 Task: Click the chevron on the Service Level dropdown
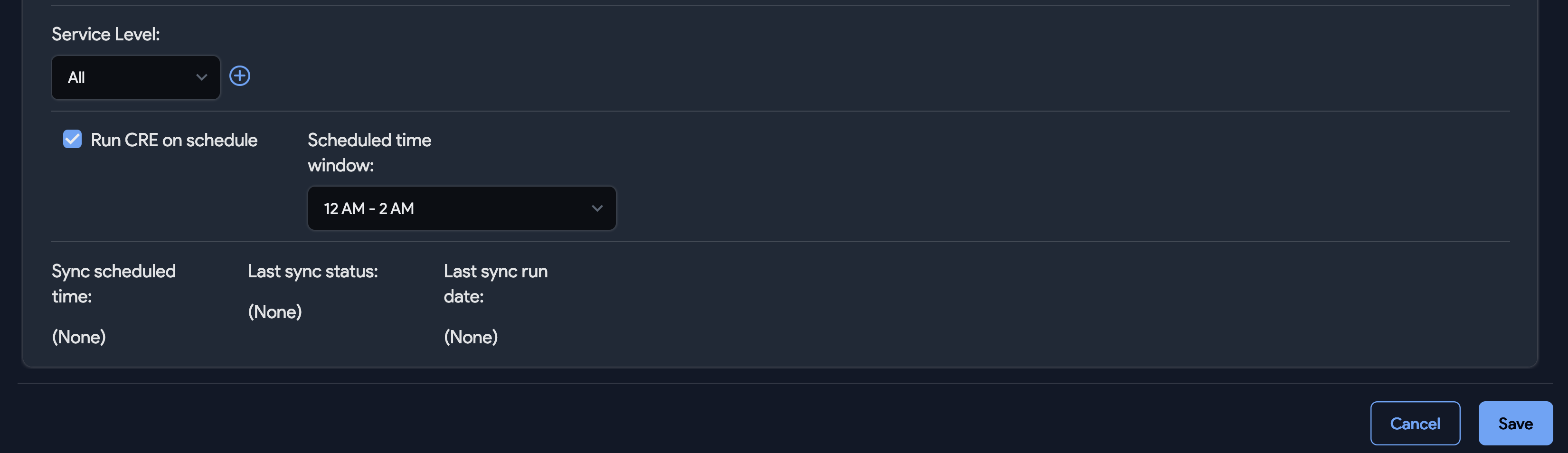point(201,77)
